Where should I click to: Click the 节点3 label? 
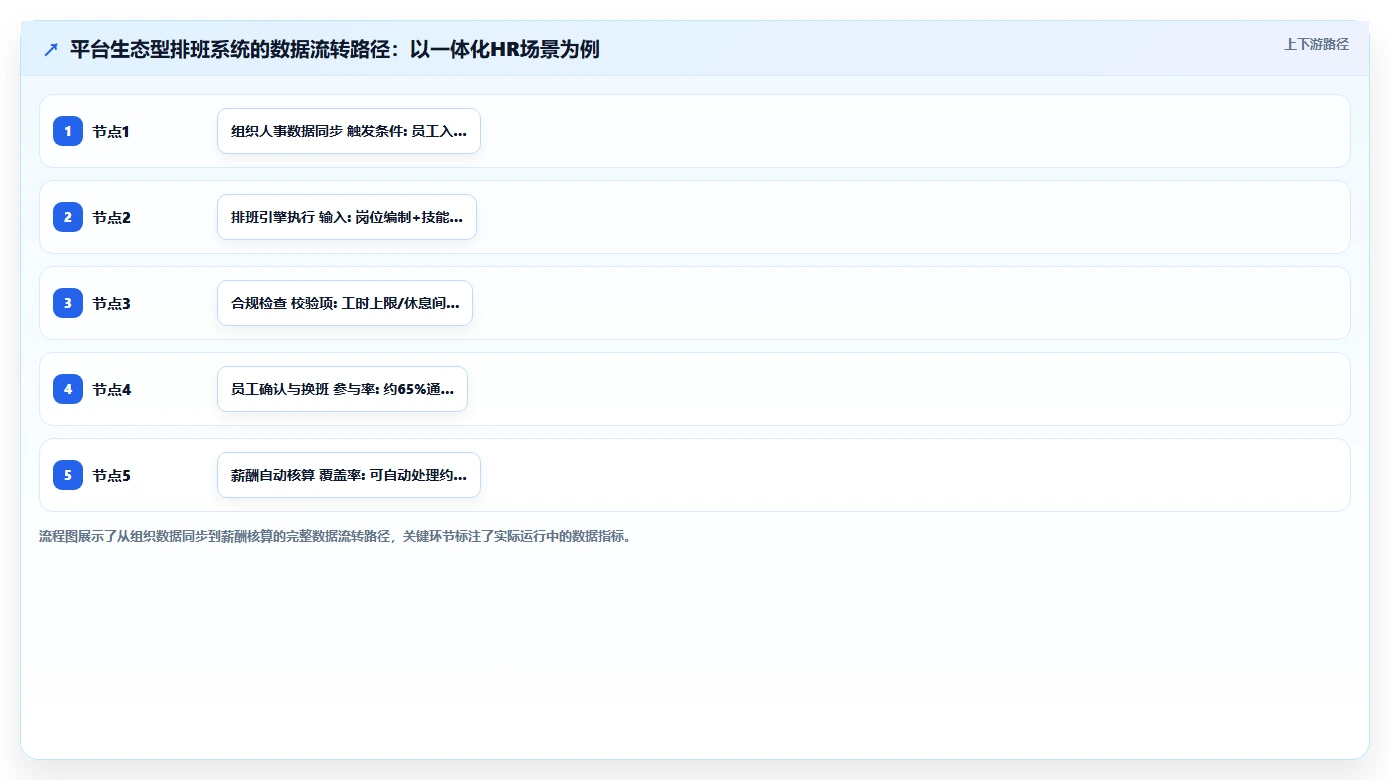click(x=111, y=303)
